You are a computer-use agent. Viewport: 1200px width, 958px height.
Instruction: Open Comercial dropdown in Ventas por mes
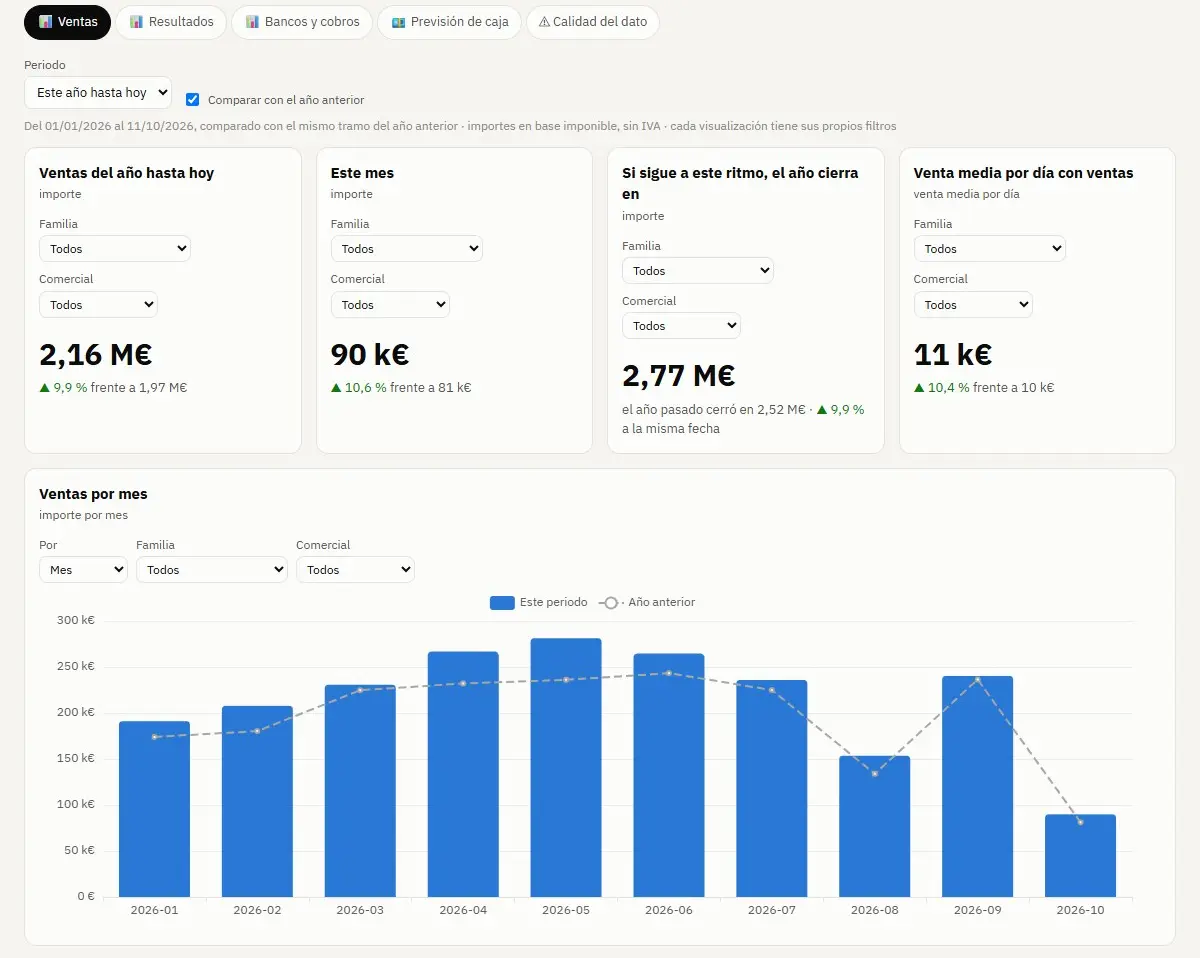355,570
